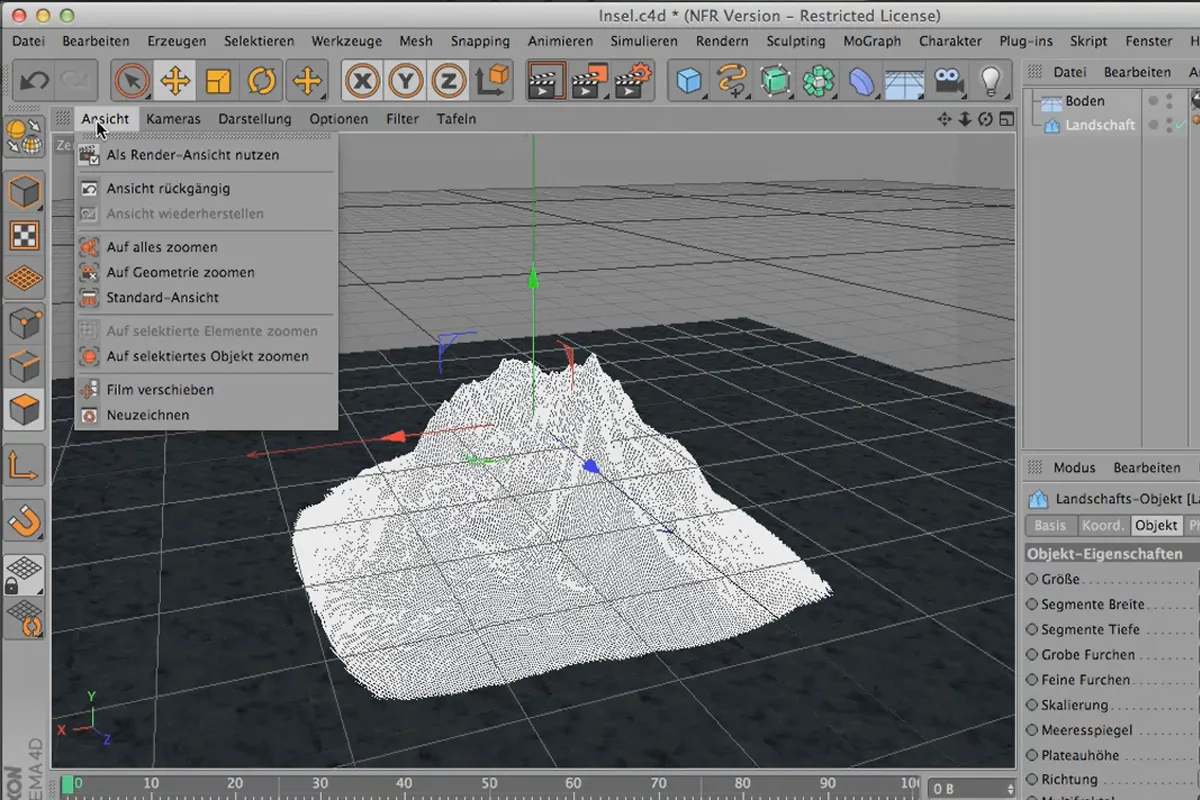Open the Sculpting menu
Viewport: 1200px width, 800px height.
click(796, 41)
